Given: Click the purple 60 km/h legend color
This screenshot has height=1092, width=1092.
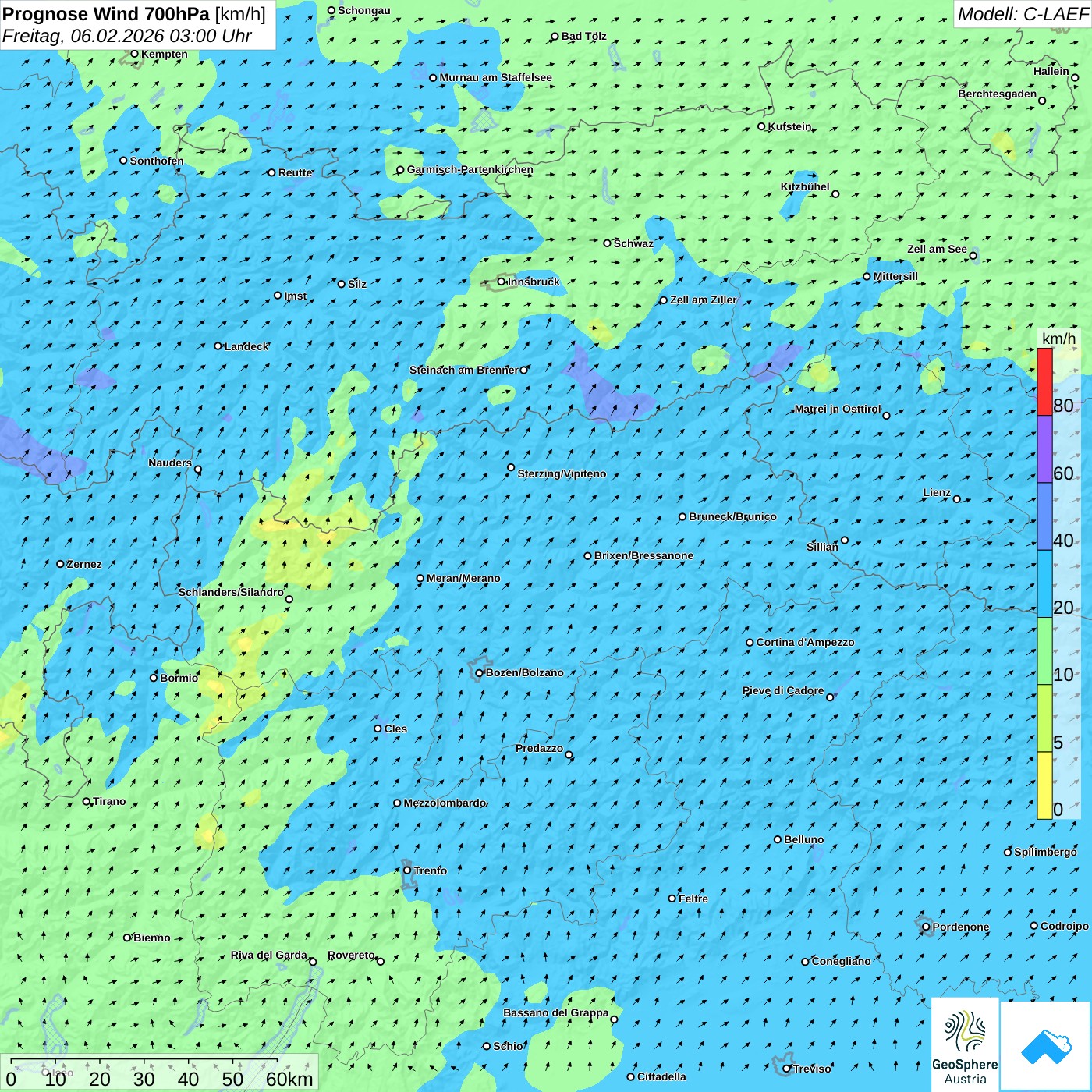Looking at the screenshot, I should click(x=1044, y=449).
